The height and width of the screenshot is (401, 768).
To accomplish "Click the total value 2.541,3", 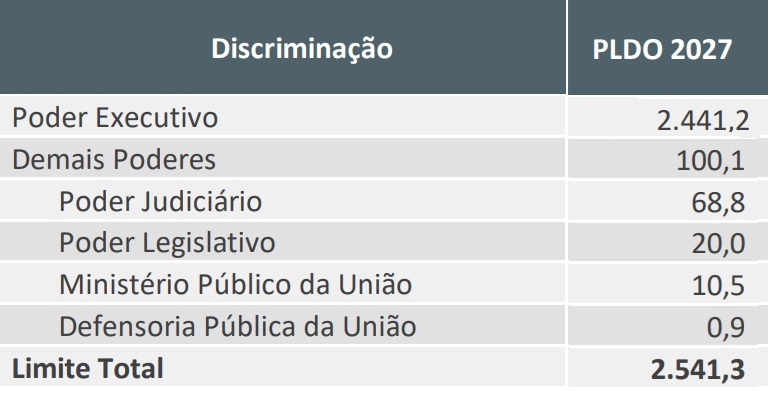I will (x=698, y=370).
